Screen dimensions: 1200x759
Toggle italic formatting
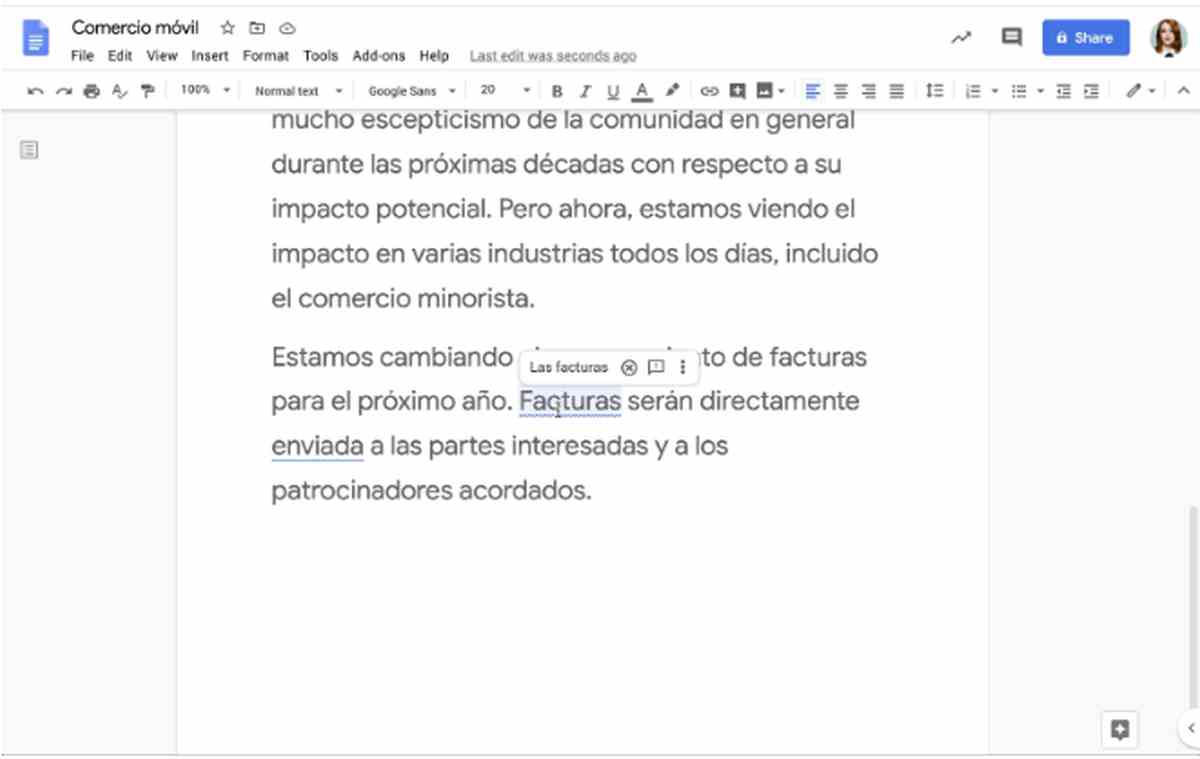(585, 90)
